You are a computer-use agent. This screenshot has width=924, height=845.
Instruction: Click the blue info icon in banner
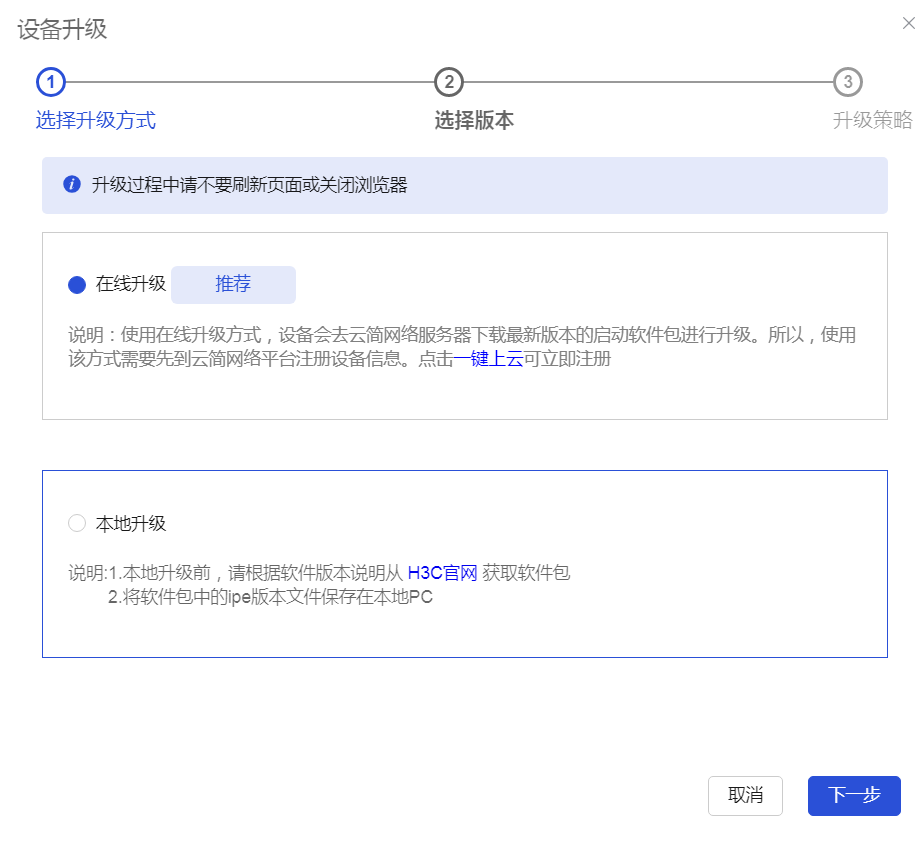pyautogui.click(x=71, y=185)
